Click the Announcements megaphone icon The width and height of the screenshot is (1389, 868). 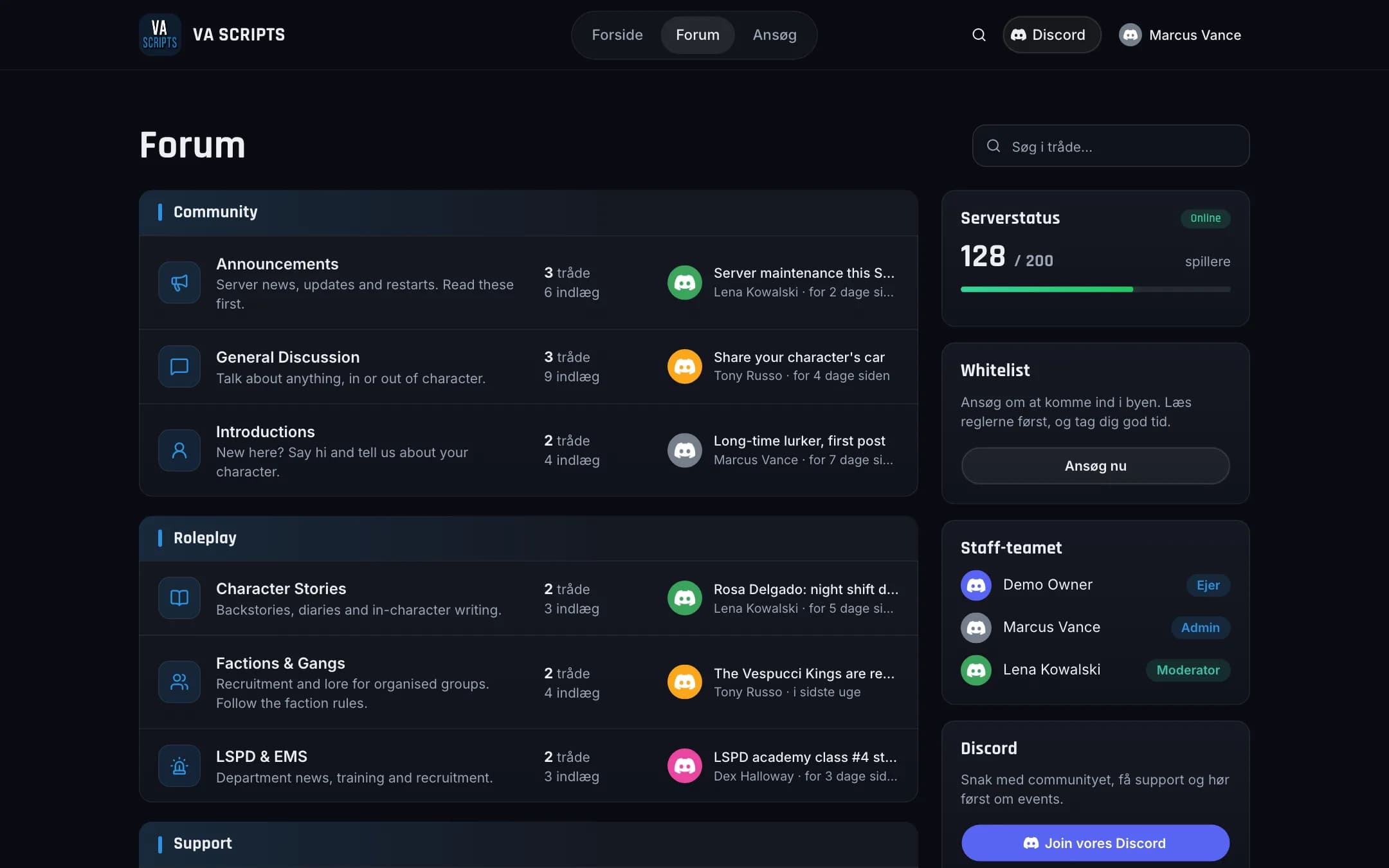tap(179, 282)
